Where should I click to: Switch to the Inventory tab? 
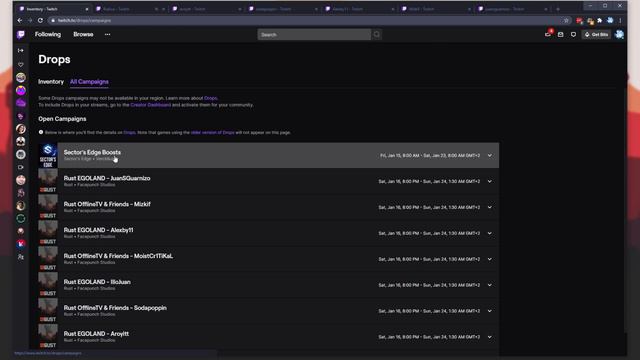pos(51,82)
